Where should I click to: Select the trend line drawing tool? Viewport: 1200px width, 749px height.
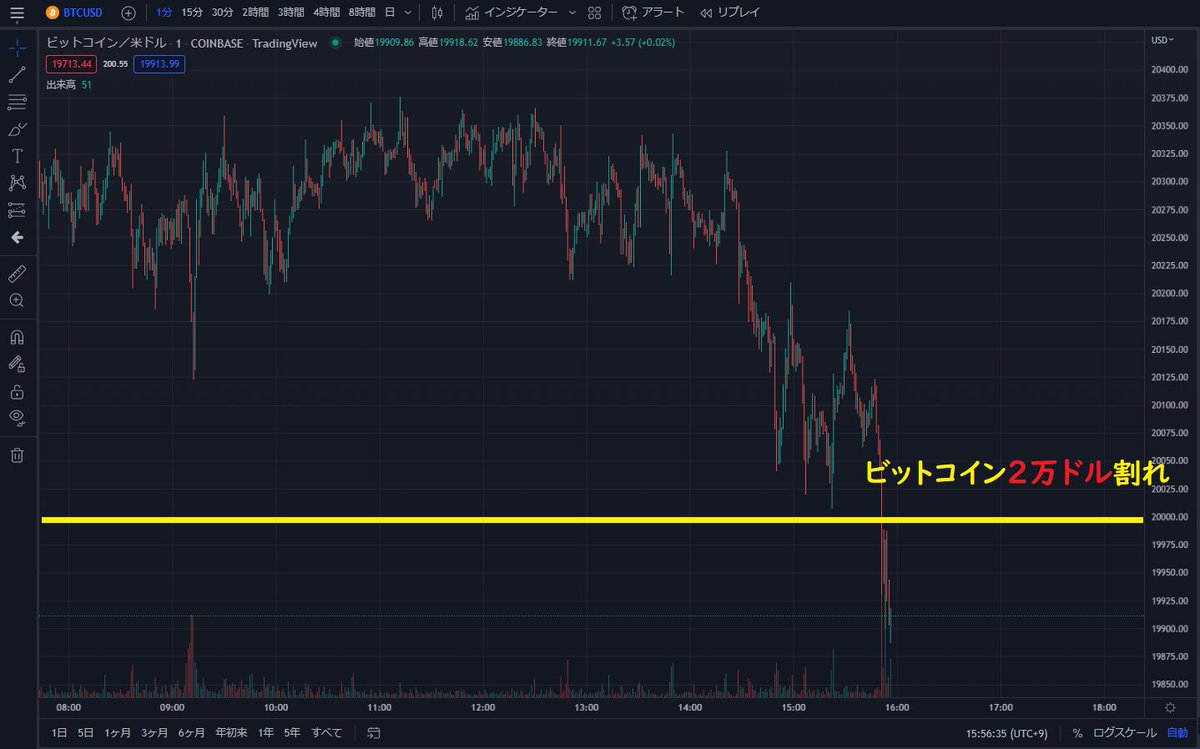click(17, 74)
